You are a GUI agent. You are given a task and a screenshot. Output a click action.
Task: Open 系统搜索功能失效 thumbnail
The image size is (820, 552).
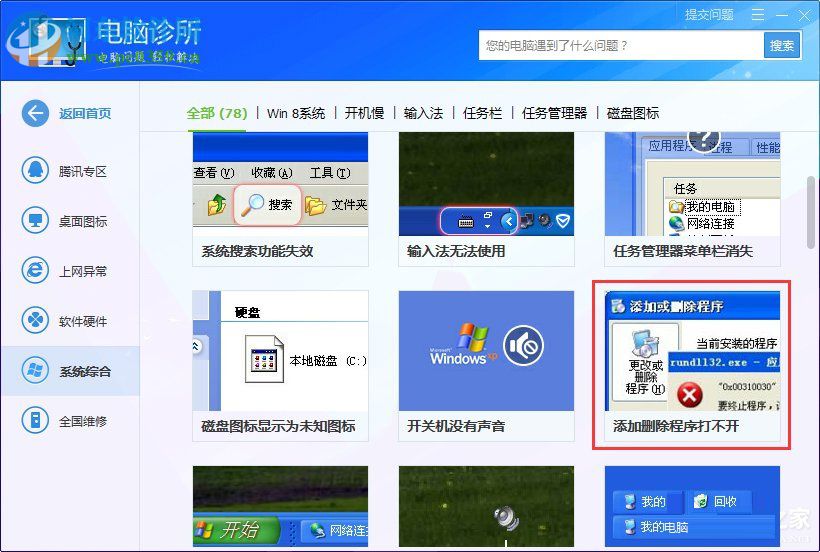280,184
